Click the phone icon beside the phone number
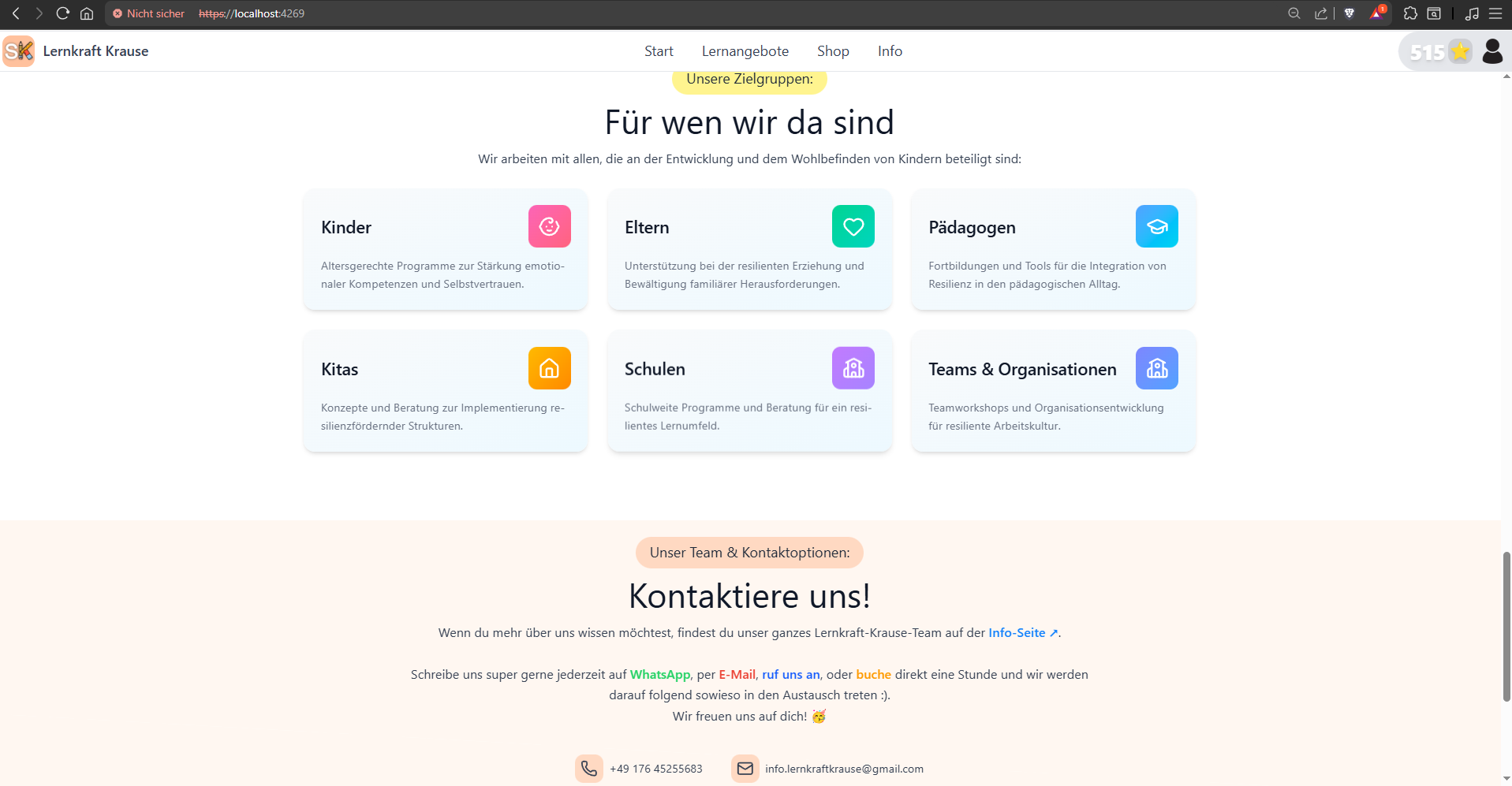 pos(588,769)
